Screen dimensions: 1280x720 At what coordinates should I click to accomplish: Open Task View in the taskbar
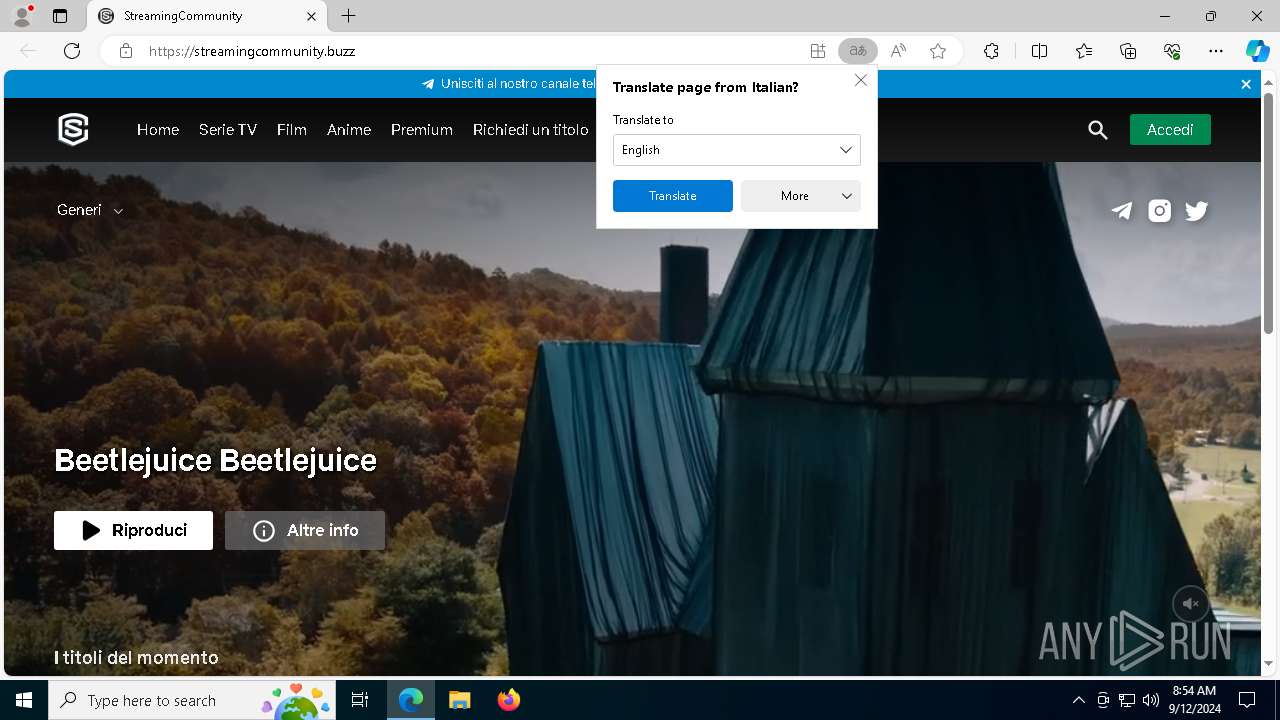click(x=360, y=700)
